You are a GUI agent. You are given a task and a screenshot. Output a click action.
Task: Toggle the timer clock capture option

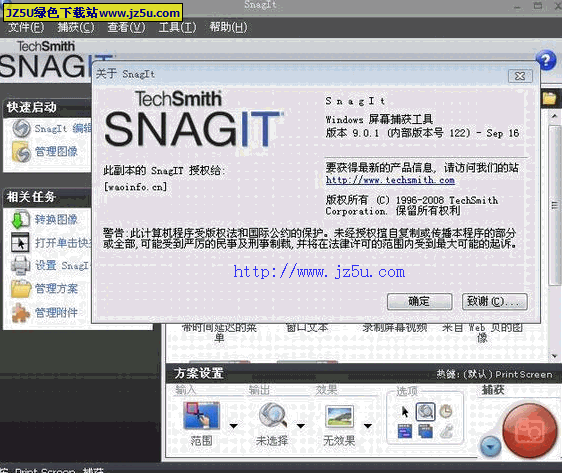tap(446, 411)
